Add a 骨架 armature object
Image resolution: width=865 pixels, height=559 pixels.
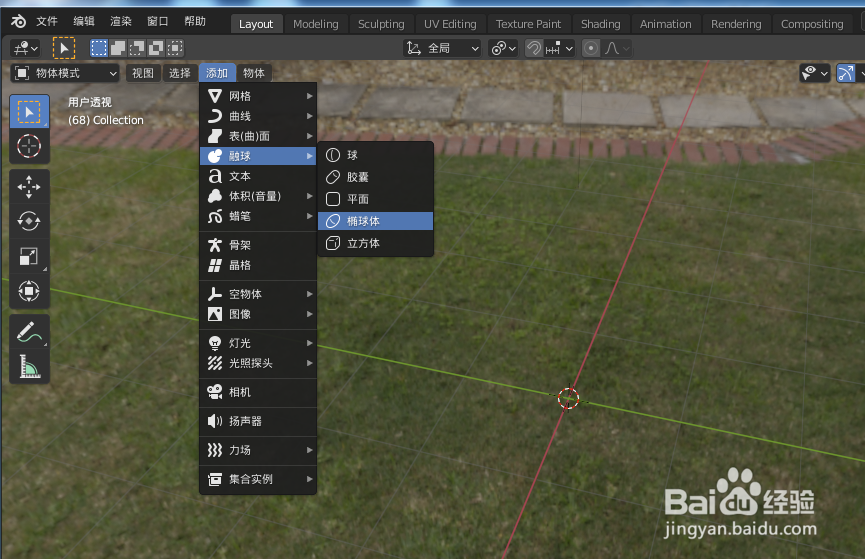[258, 245]
